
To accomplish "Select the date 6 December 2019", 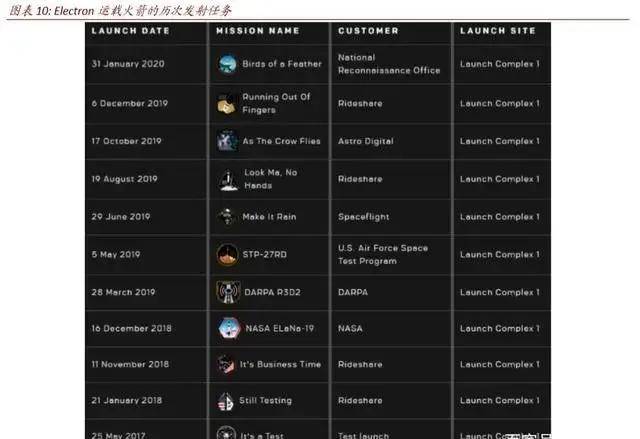I will (x=130, y=104).
